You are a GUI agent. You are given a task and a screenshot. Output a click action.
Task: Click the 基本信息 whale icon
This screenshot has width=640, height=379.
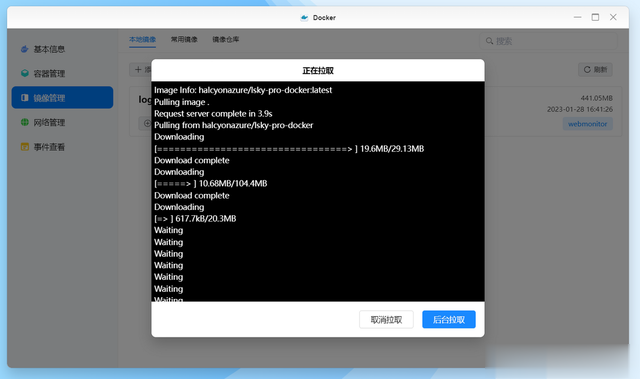pyautogui.click(x=24, y=49)
